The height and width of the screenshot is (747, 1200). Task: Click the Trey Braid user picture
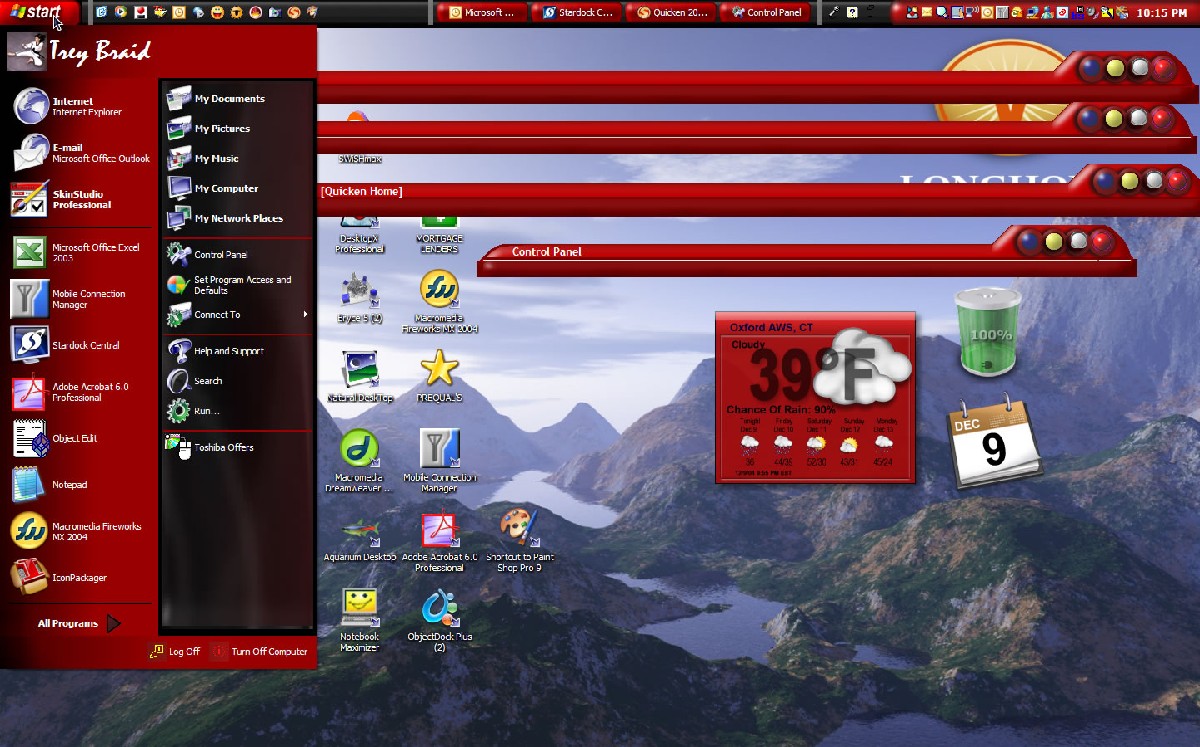coord(26,51)
